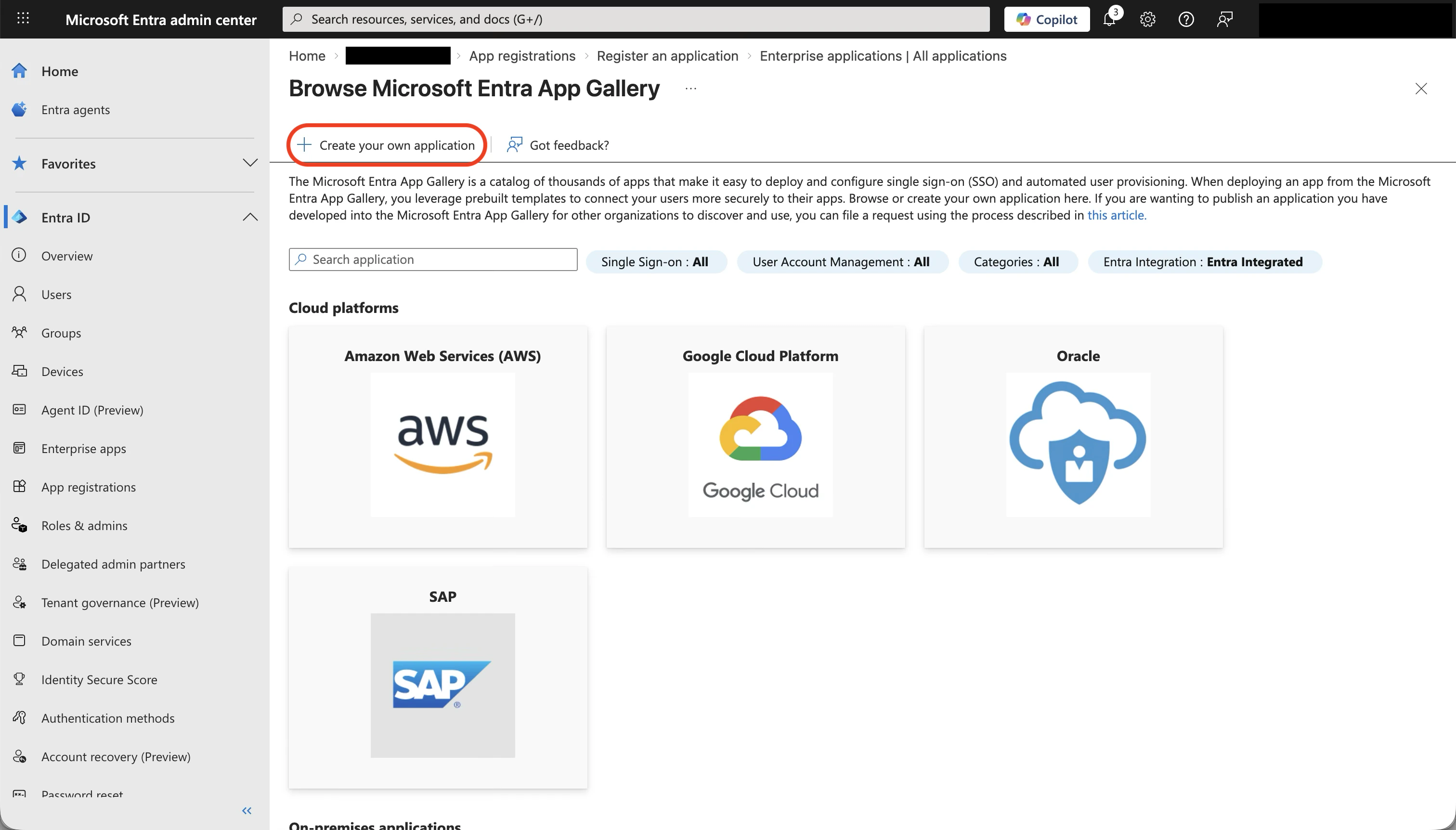Click the App registrations icon
Image resolution: width=1456 pixels, height=830 pixels.
19,487
